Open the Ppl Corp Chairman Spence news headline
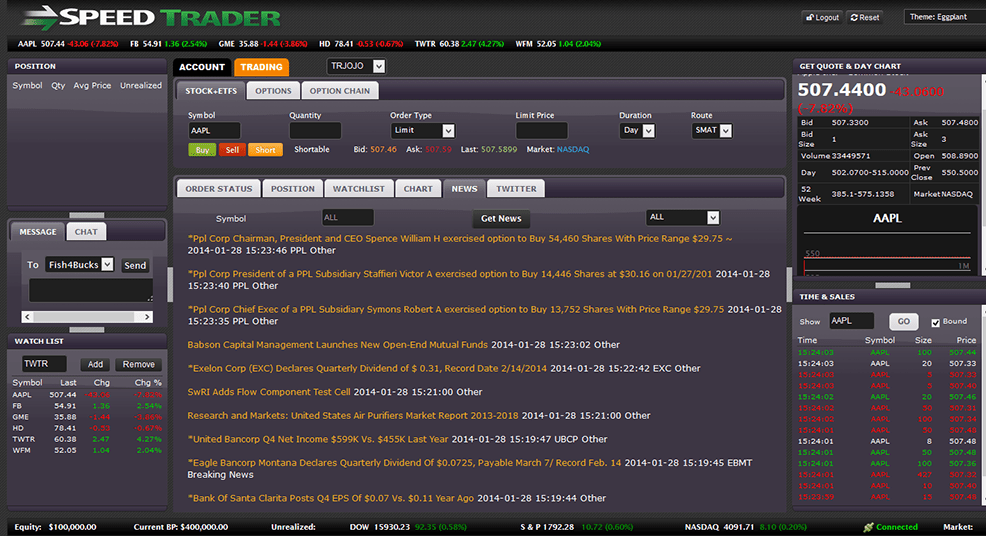 pyautogui.click(x=460, y=238)
